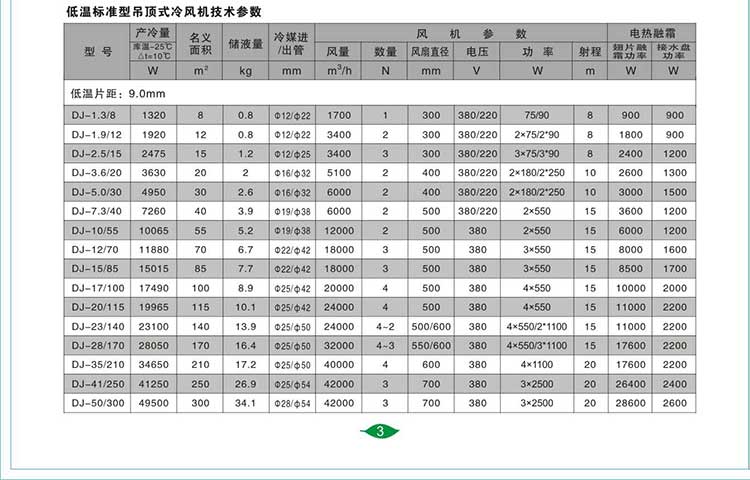The image size is (750, 480).
Task: Click the 射程 column header
Action: [590, 51]
